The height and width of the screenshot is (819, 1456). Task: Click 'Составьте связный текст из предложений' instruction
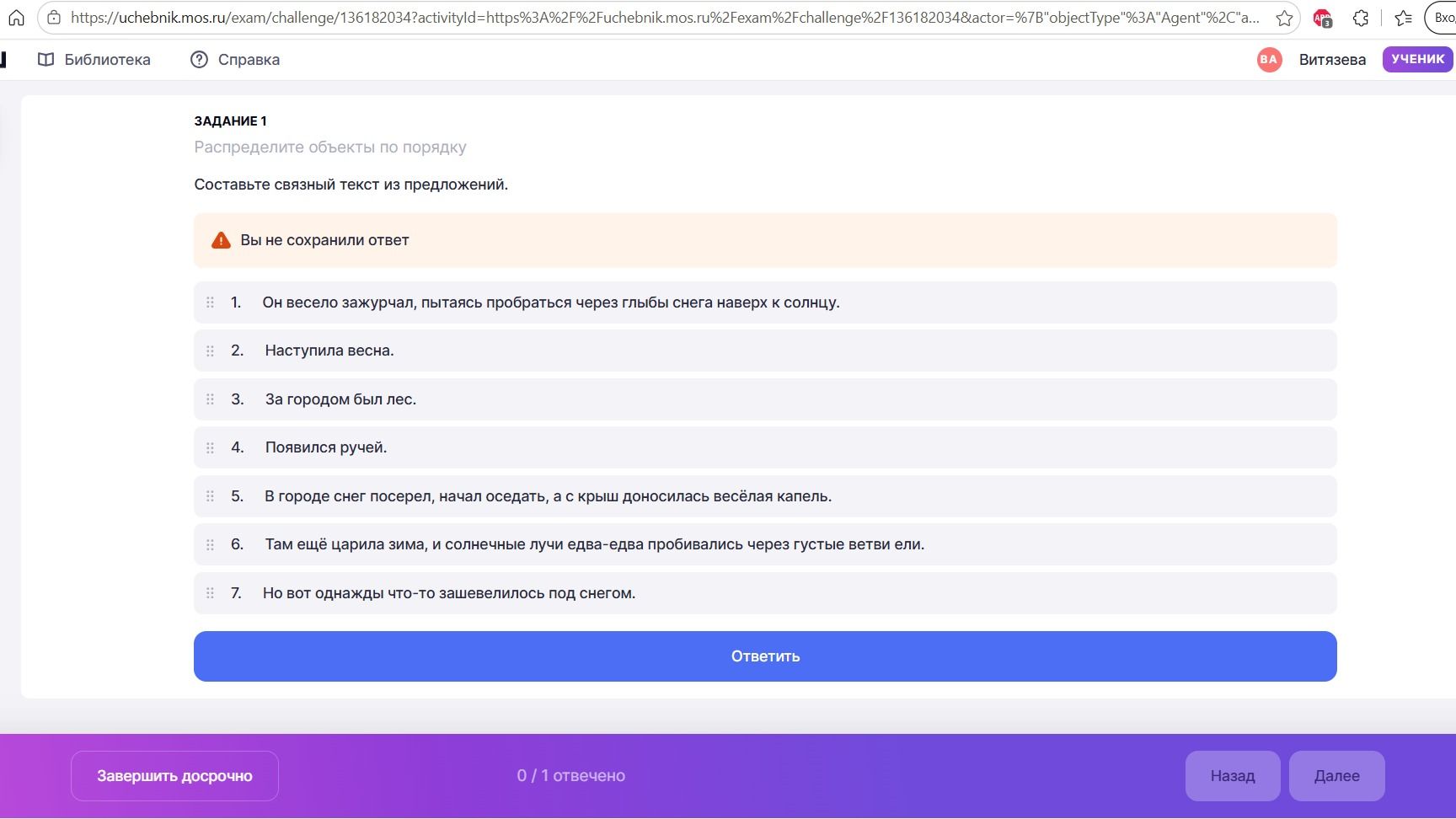tap(351, 185)
